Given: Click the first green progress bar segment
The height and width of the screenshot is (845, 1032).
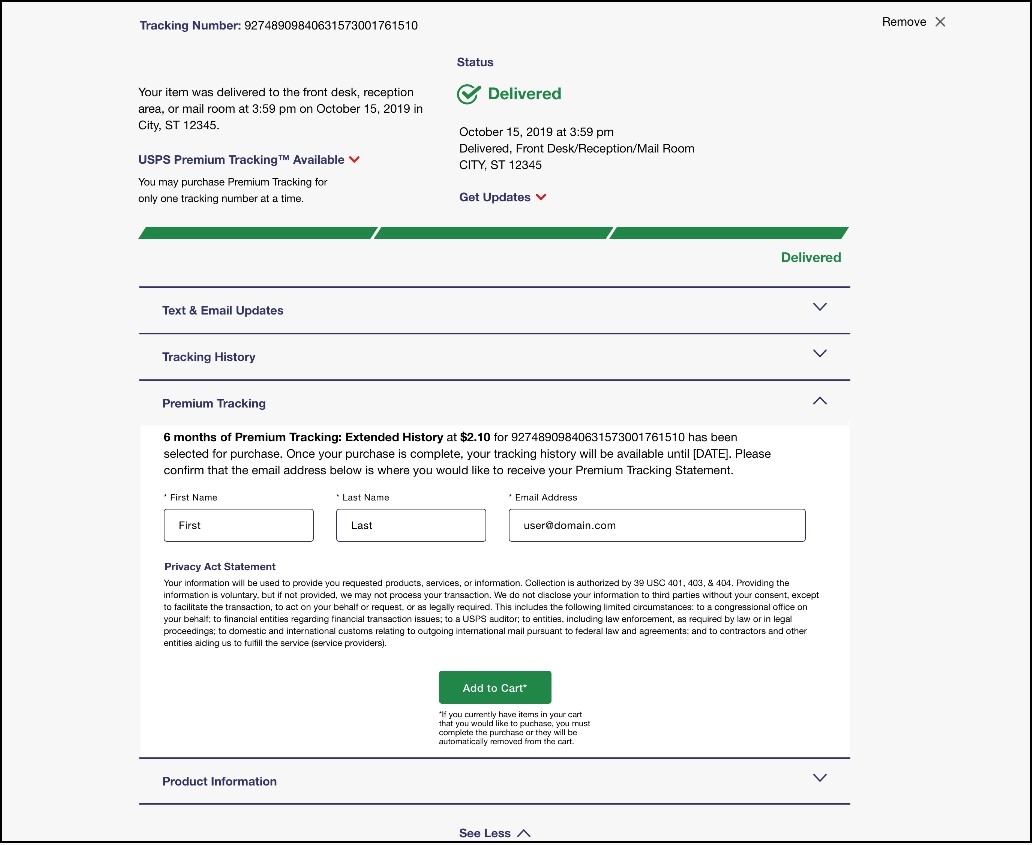Looking at the screenshot, I should [258, 233].
